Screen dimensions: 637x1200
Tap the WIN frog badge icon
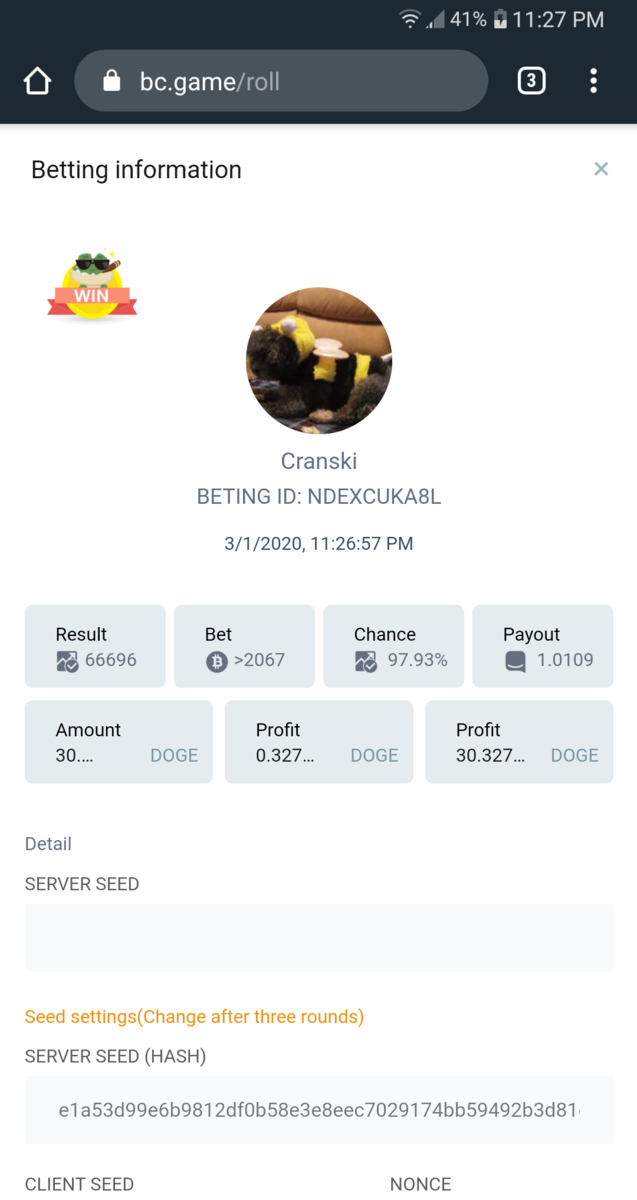(x=92, y=287)
